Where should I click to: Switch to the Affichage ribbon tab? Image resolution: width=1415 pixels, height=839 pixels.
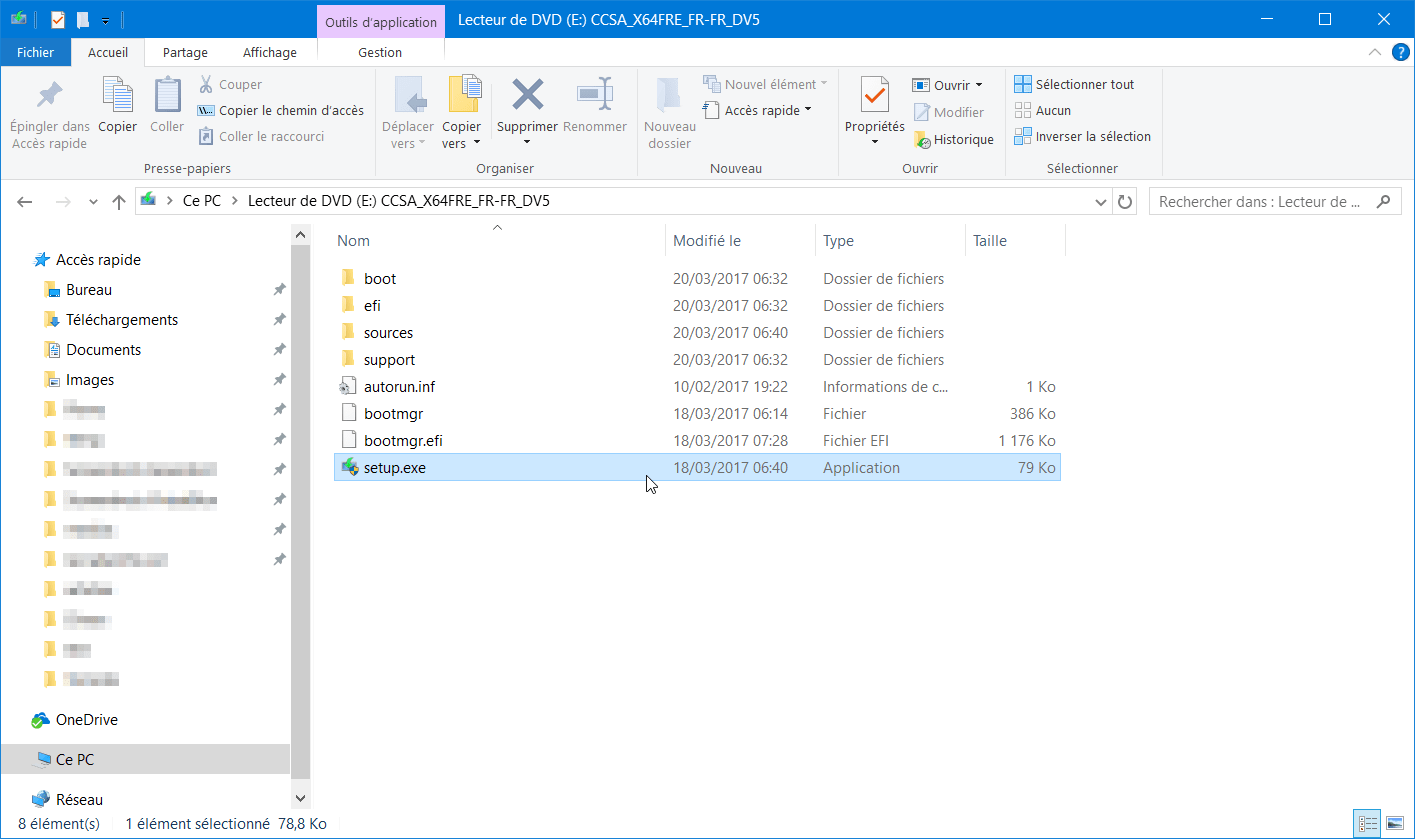coord(270,52)
